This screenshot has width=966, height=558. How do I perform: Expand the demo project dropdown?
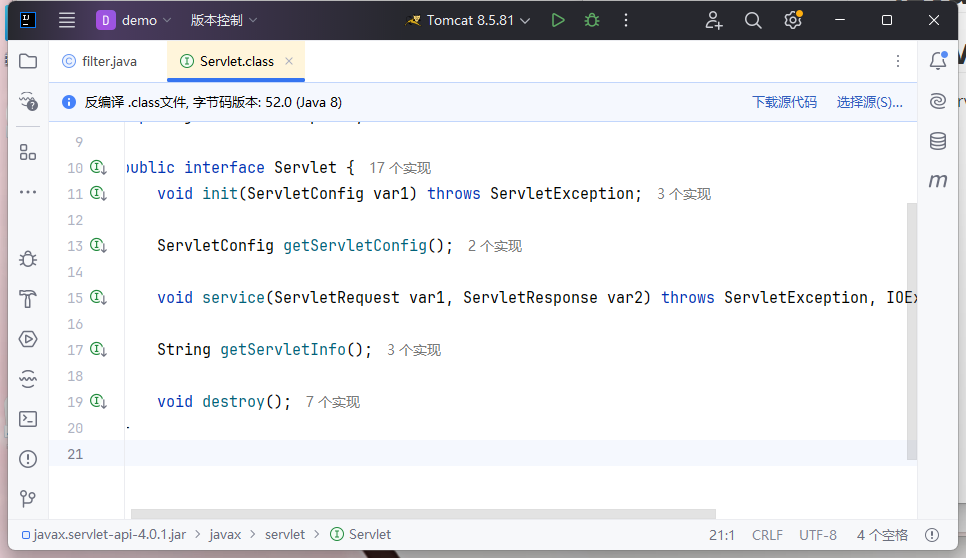tap(135, 20)
